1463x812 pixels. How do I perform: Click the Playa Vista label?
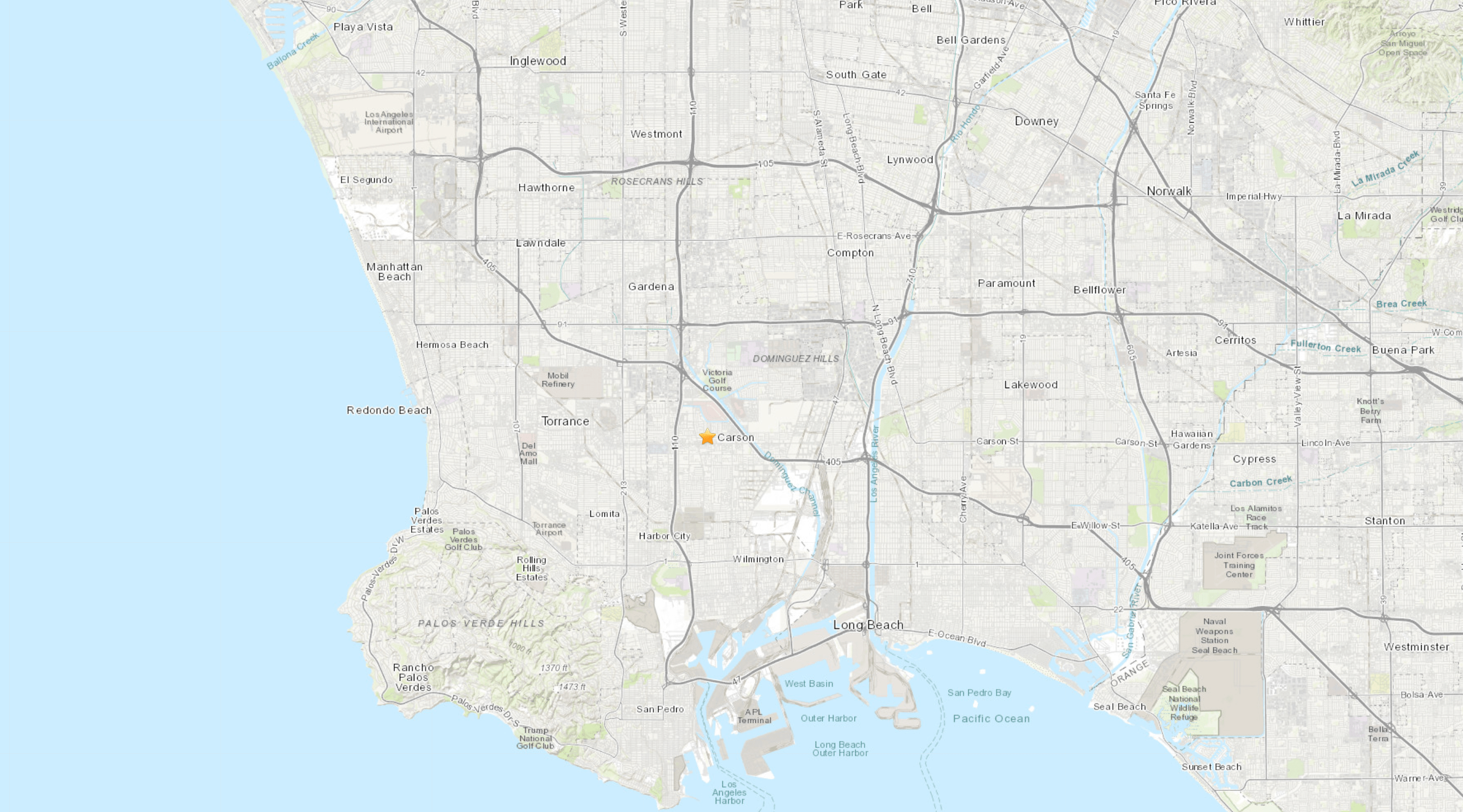coord(363,27)
